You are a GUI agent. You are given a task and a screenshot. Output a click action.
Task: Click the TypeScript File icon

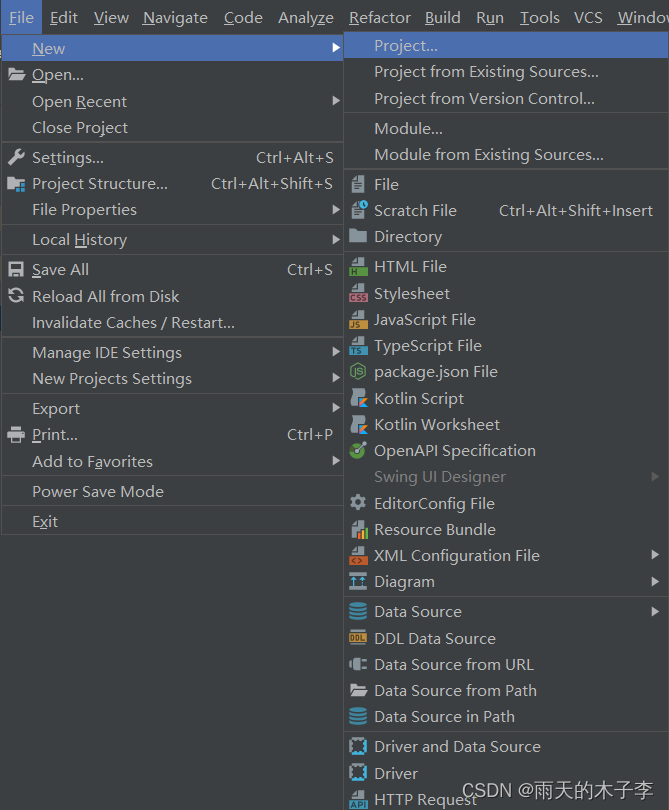[358, 346]
